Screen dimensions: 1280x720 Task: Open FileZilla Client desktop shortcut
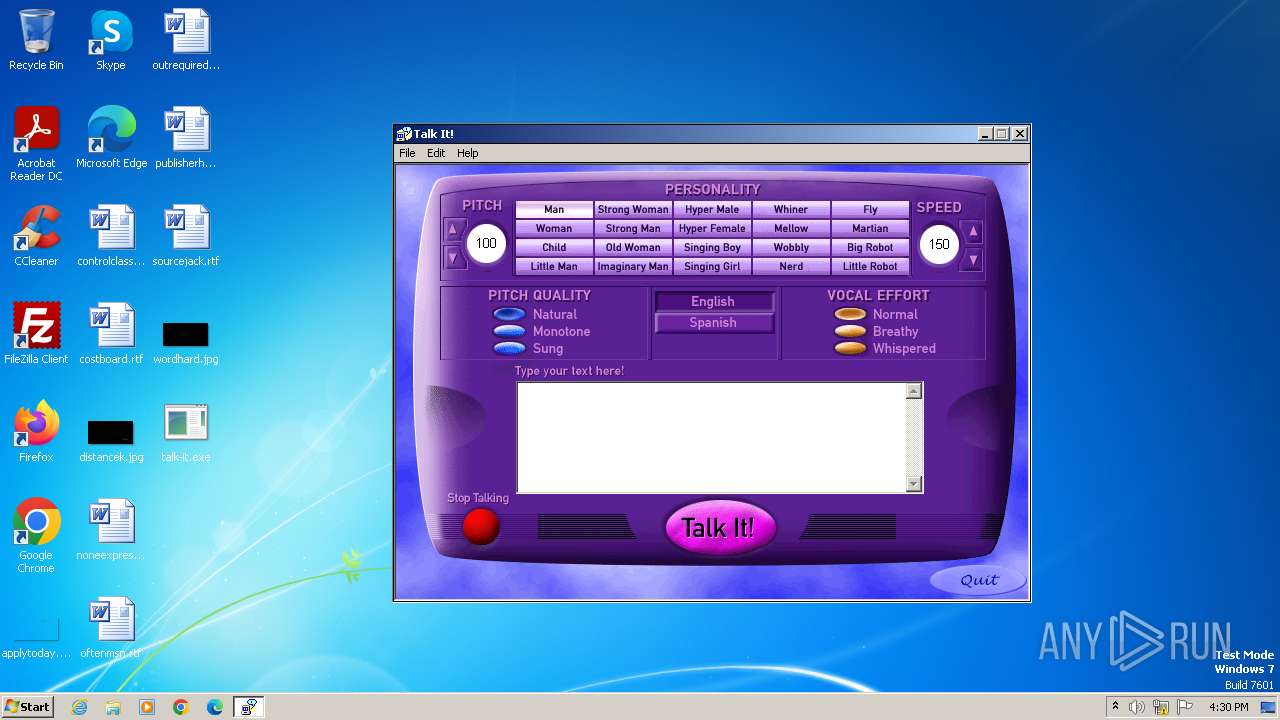pos(36,334)
